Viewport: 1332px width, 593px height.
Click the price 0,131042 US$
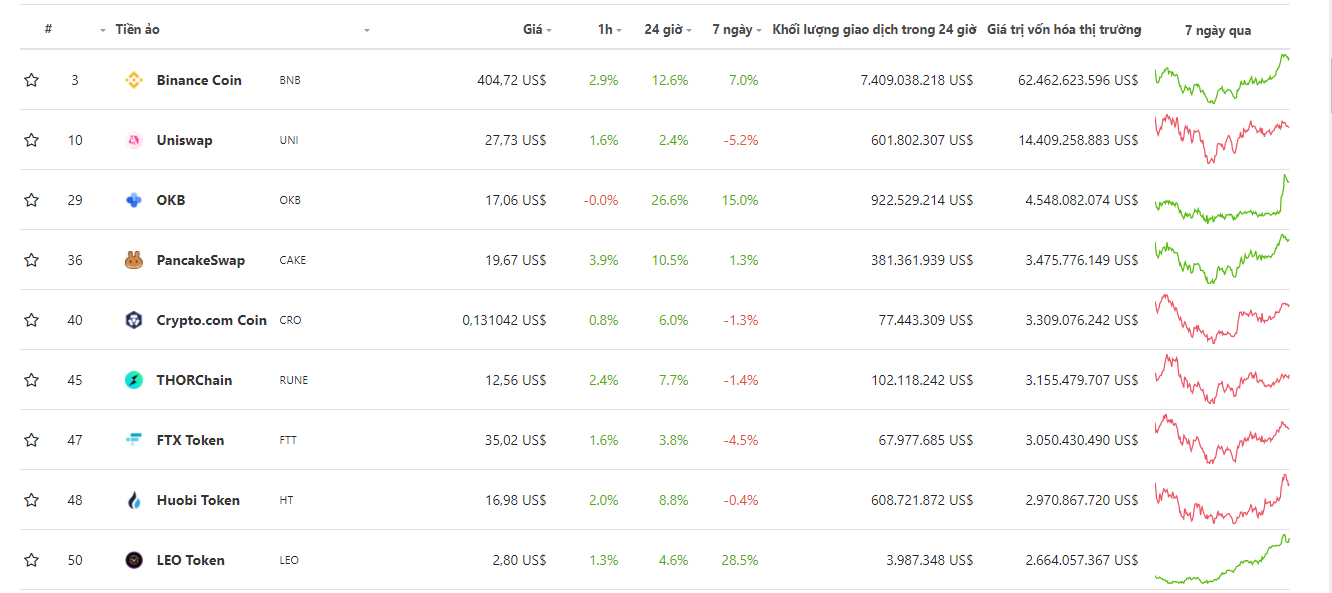click(x=505, y=320)
